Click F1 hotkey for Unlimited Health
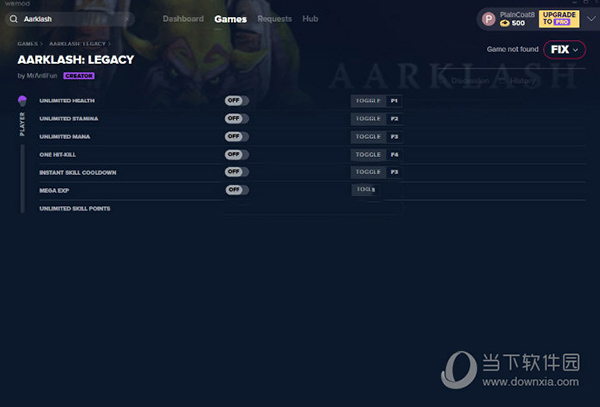Image resolution: width=600 pixels, height=407 pixels. pyautogui.click(x=394, y=101)
